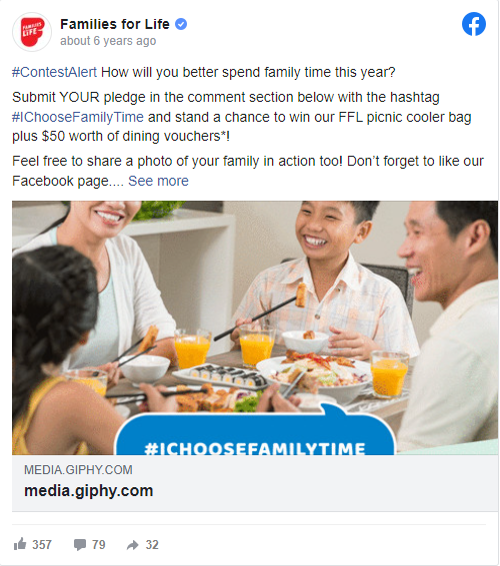The height and width of the screenshot is (566, 500).
Task: Click the MEDIA.GIPHY.COM domain label
Action: (x=78, y=470)
